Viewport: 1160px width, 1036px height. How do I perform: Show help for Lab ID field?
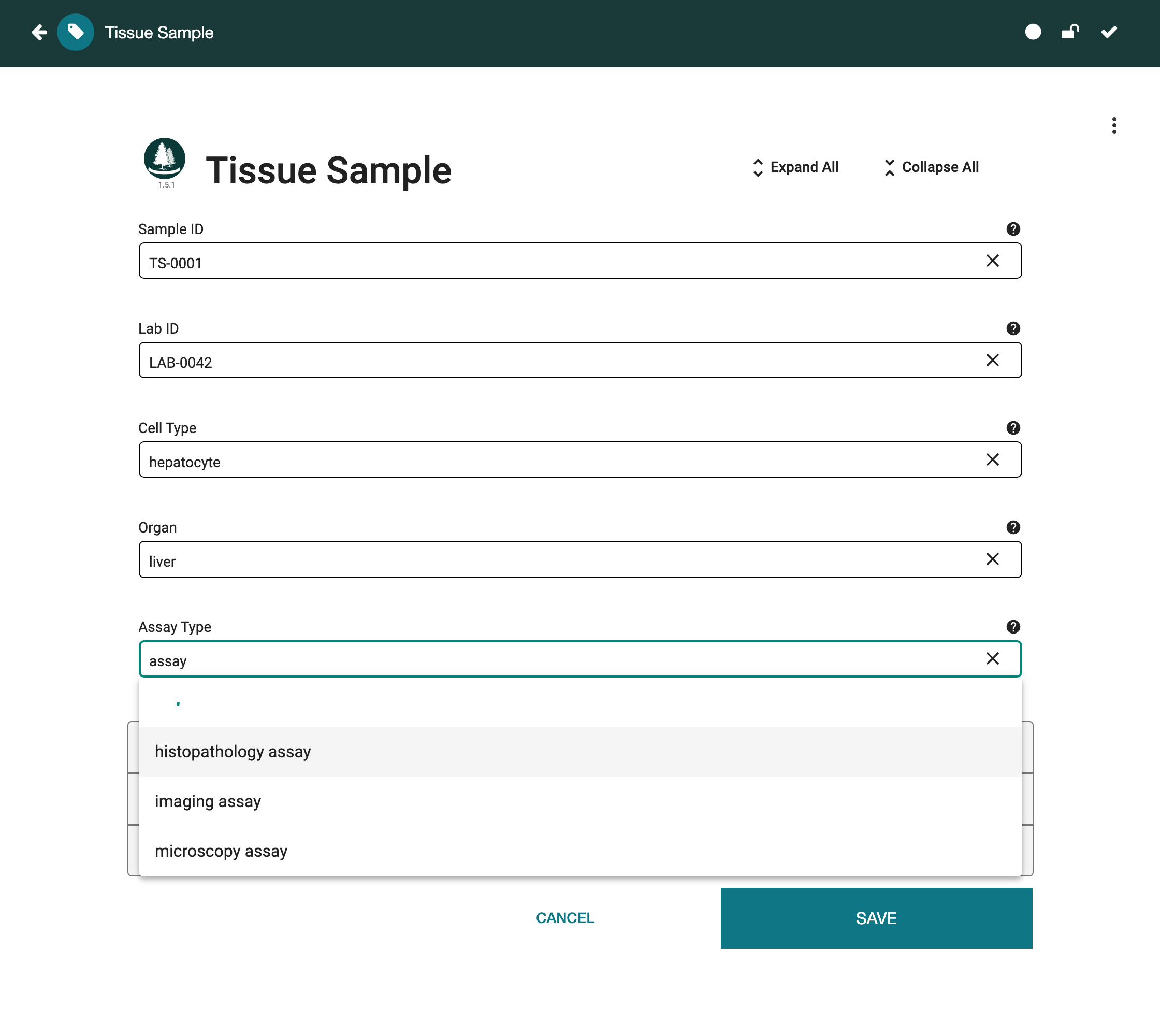[x=1013, y=328]
